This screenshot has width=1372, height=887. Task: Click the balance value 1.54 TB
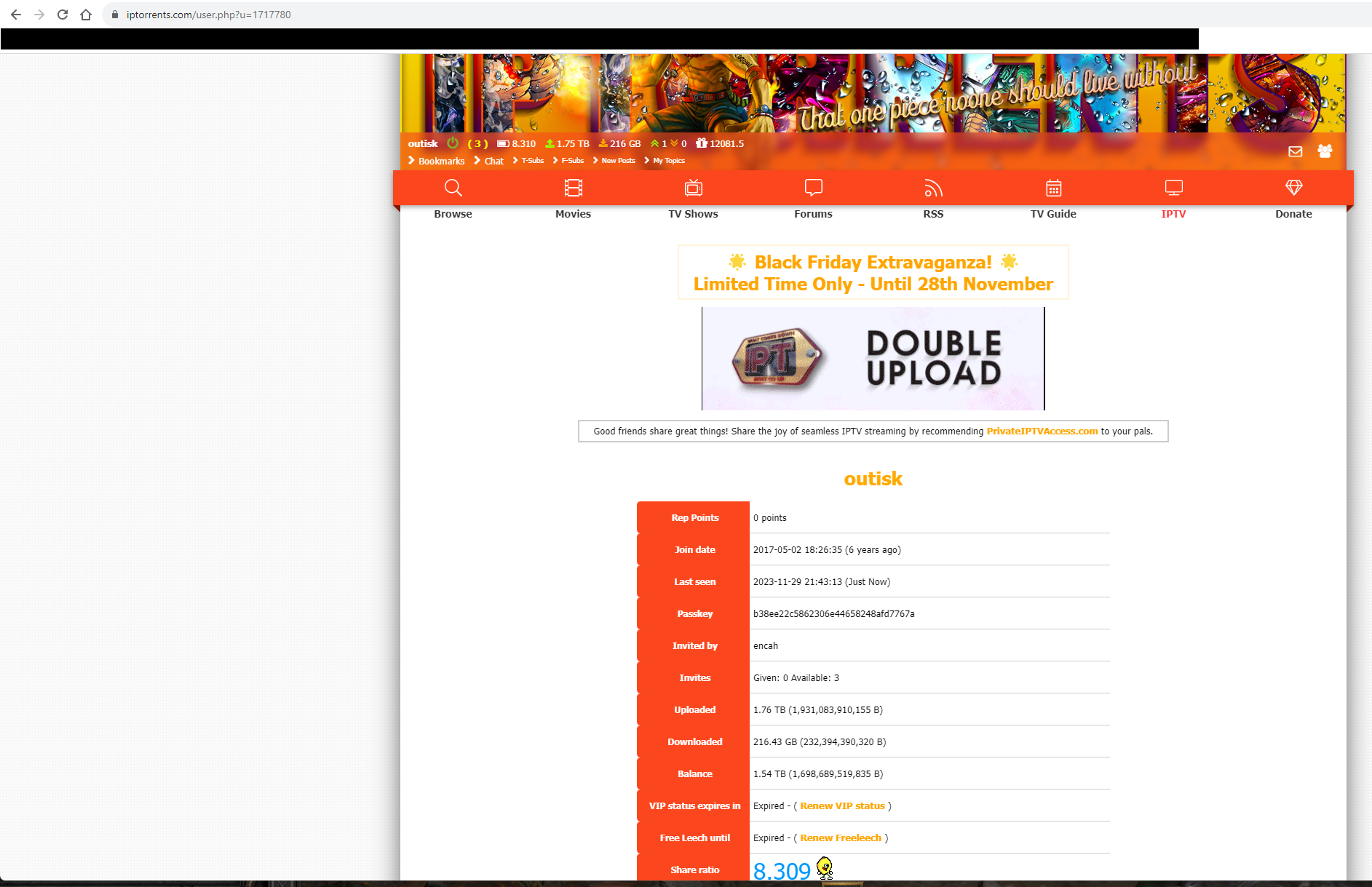[769, 774]
